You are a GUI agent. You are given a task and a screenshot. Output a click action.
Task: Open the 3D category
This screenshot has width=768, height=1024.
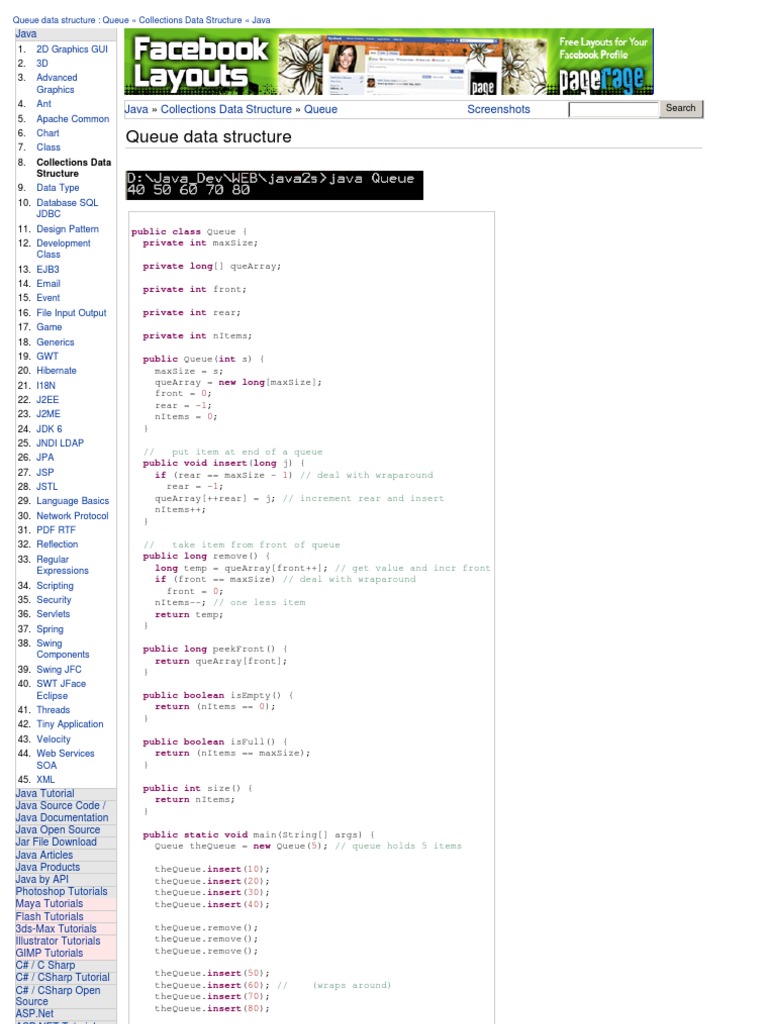click(42, 63)
